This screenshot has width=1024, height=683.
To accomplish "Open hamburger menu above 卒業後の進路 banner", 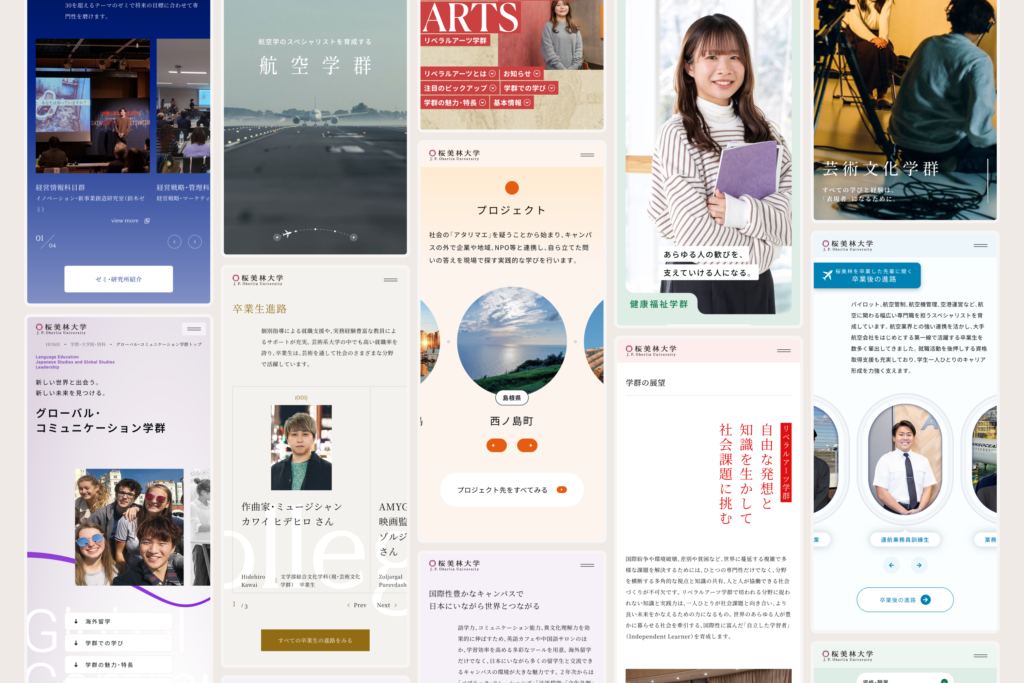I will click(x=980, y=246).
